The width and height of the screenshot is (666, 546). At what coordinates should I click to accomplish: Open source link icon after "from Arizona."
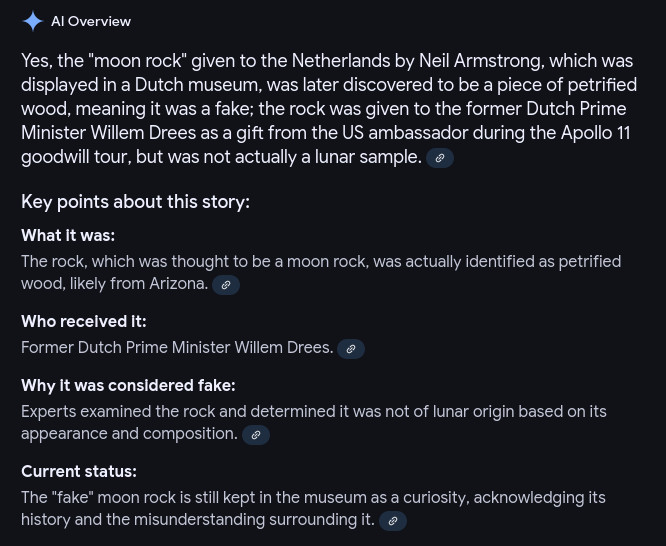coord(226,285)
